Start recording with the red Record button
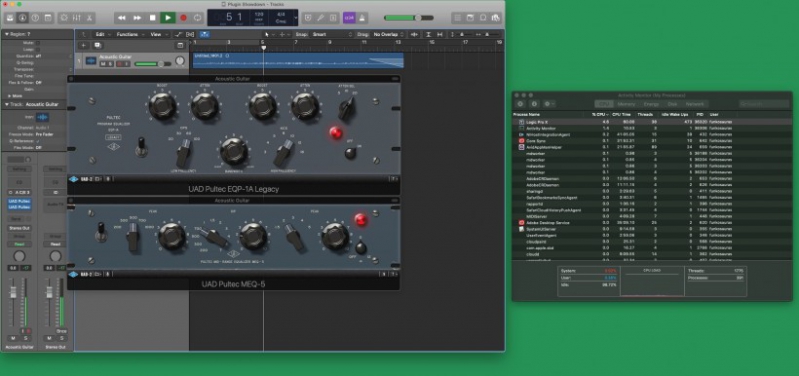Screen dimensions: 799x376 click(x=183, y=18)
